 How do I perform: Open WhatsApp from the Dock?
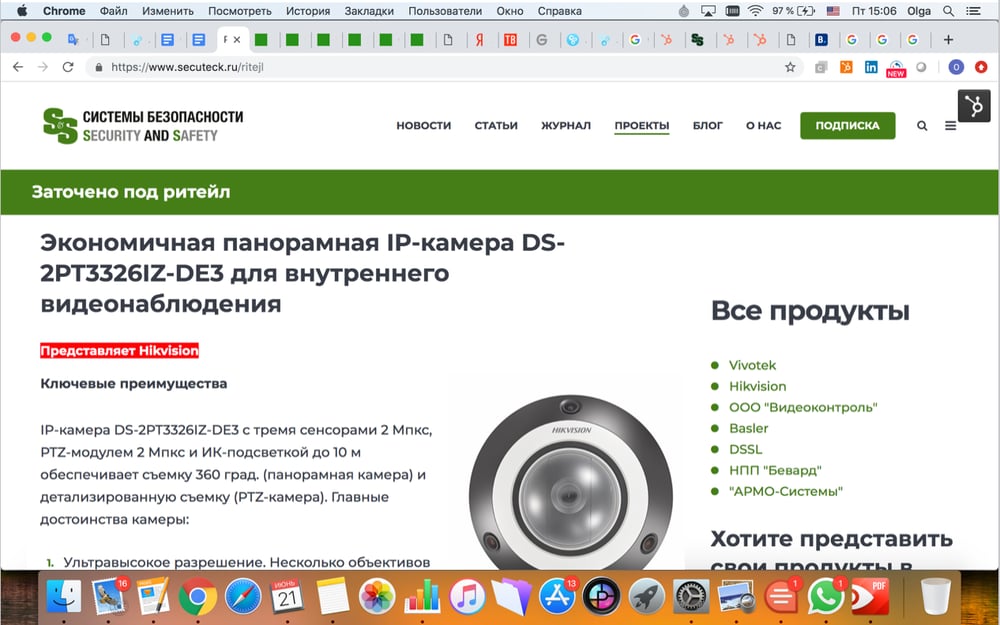click(x=825, y=597)
